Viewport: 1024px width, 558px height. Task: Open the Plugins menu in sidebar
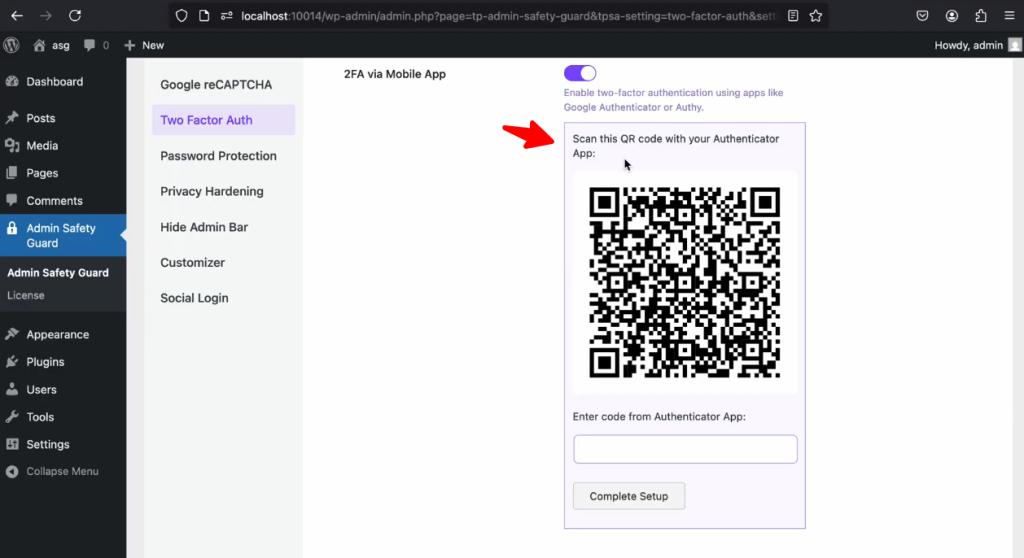[45, 362]
